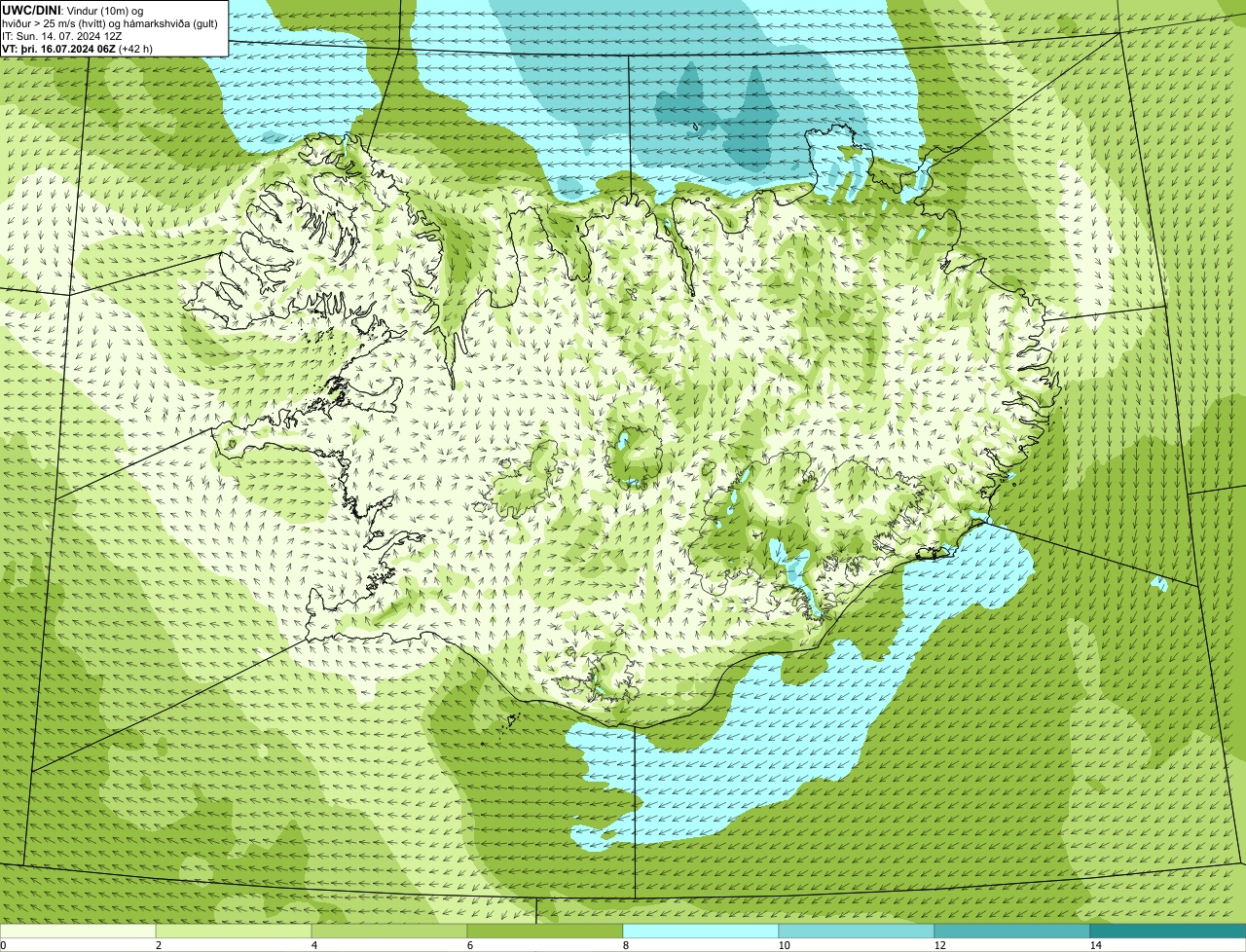
Task: Click the 'hviður > 25 m/s (hvítt)' line
Action: coord(110,22)
